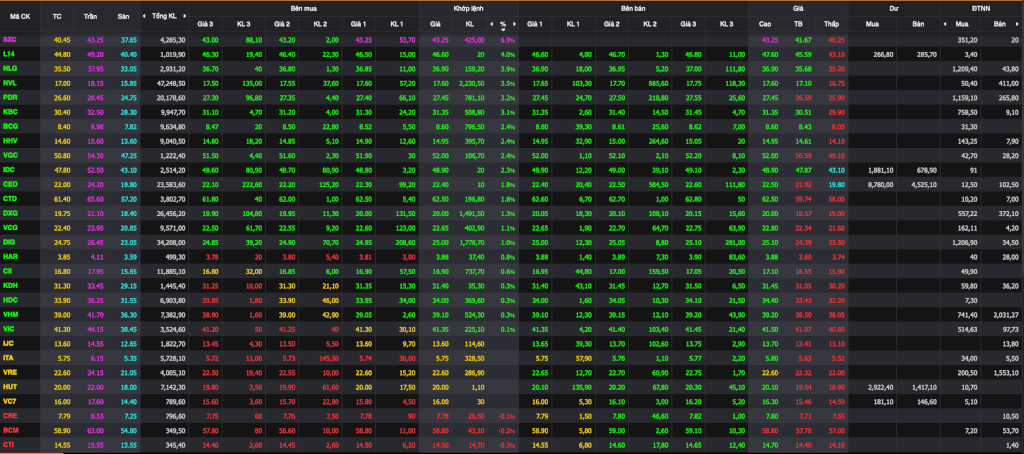Click Giá header under Khớp lệnh
The height and width of the screenshot is (454, 1024).
pyautogui.click(x=436, y=24)
